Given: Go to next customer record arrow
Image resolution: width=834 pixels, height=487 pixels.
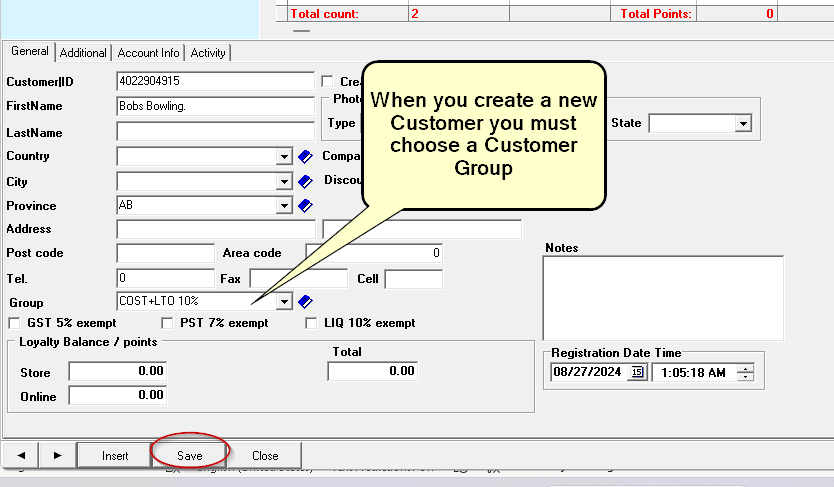Looking at the screenshot, I should [57, 456].
